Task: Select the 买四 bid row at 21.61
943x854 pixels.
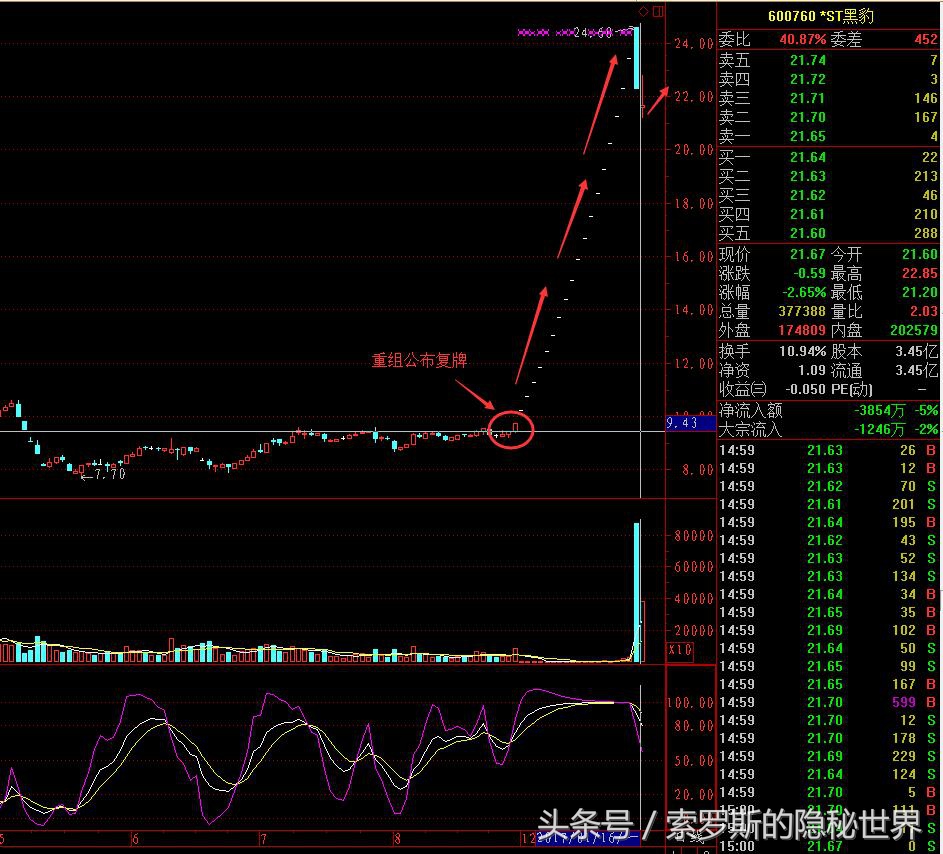Action: click(x=828, y=214)
